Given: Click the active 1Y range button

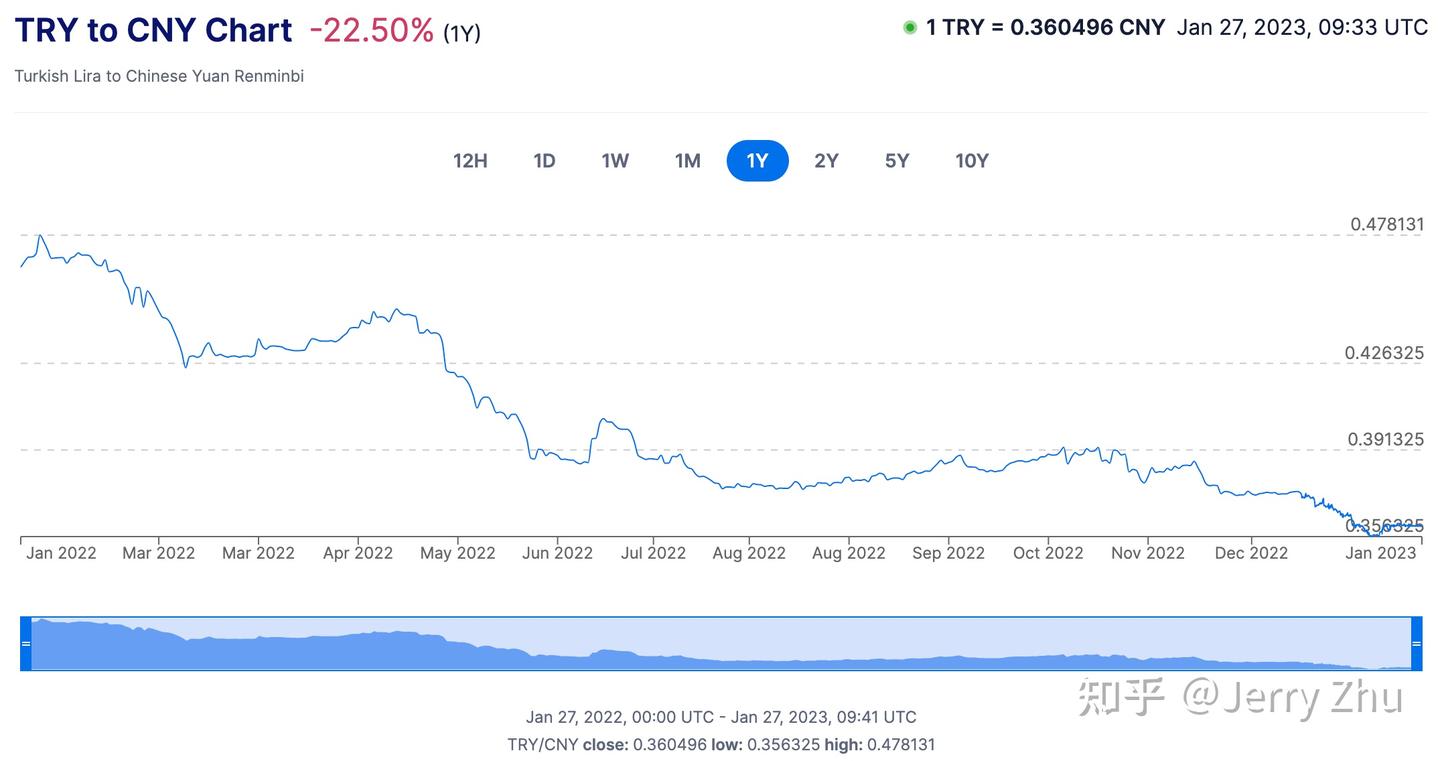Looking at the screenshot, I should click(x=757, y=160).
